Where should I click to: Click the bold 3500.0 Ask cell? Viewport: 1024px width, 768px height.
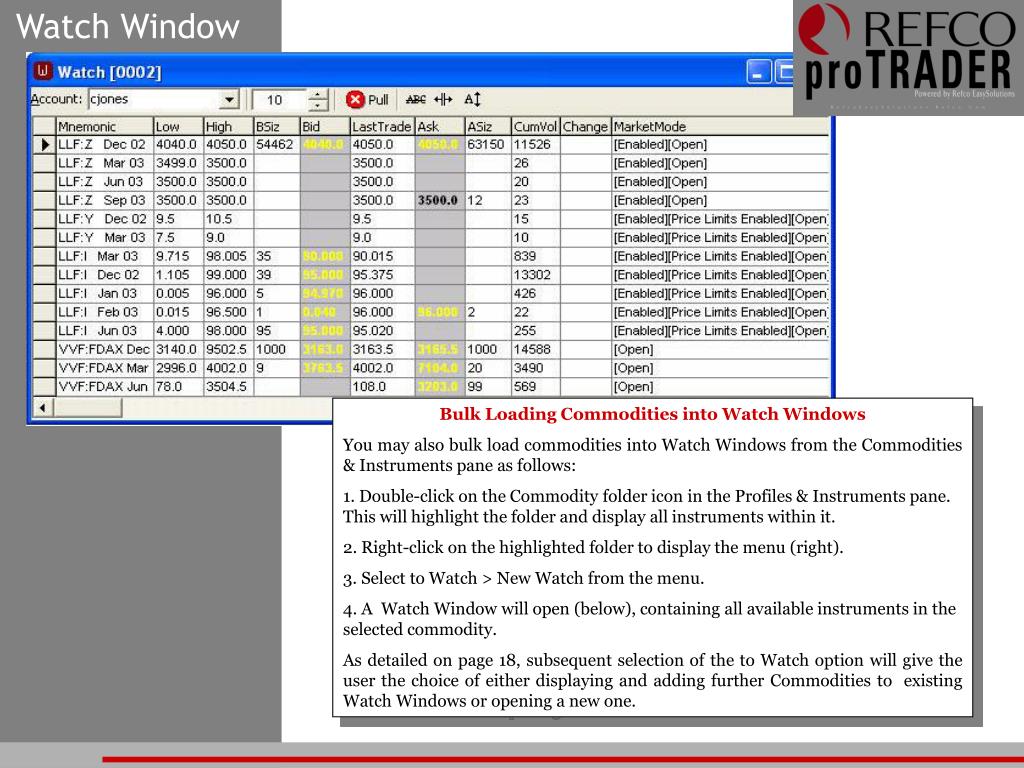pyautogui.click(x=438, y=200)
